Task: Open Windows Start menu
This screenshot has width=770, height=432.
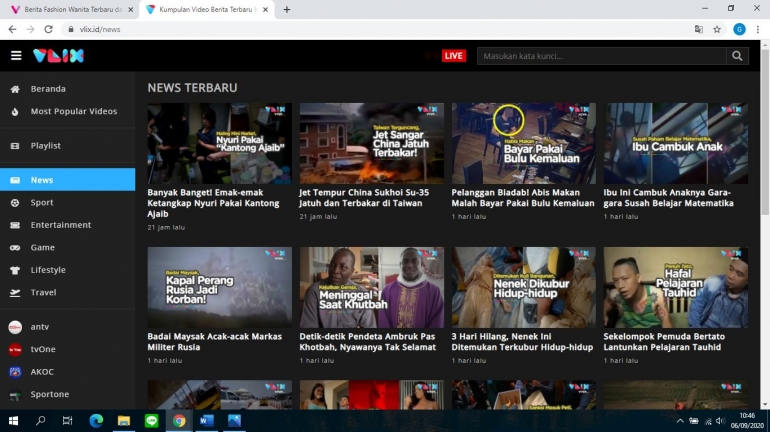Action: 13,421
